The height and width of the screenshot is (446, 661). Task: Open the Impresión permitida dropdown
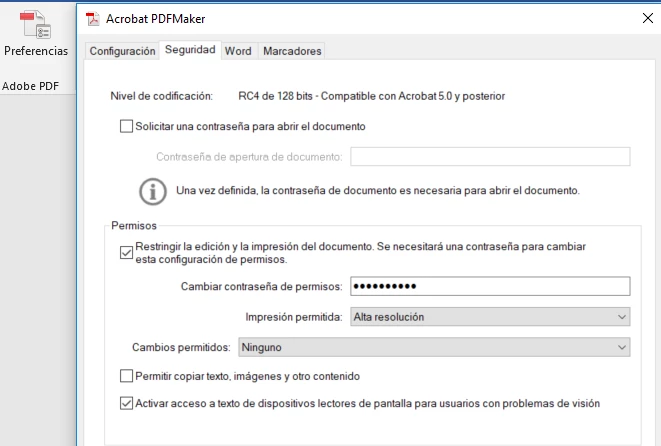490,317
